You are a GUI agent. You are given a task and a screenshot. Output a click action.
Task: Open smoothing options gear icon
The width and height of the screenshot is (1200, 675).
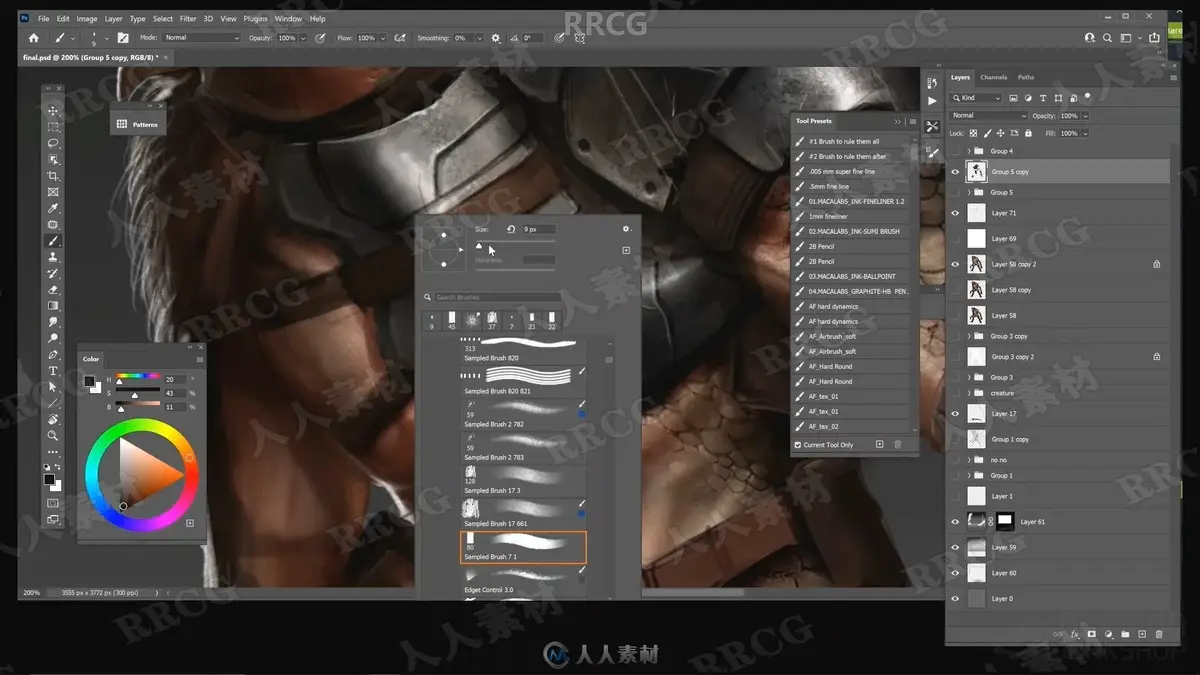[x=495, y=38]
